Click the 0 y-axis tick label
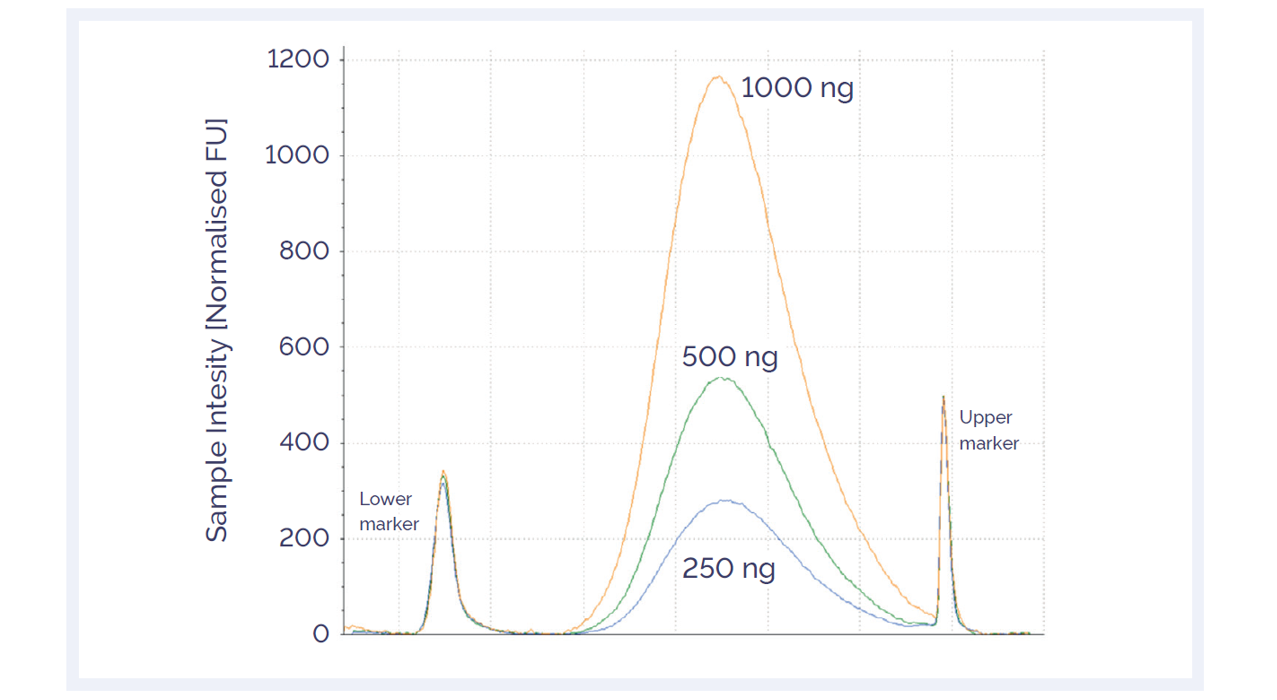Screen dimensions: 1277x700 point(320,634)
